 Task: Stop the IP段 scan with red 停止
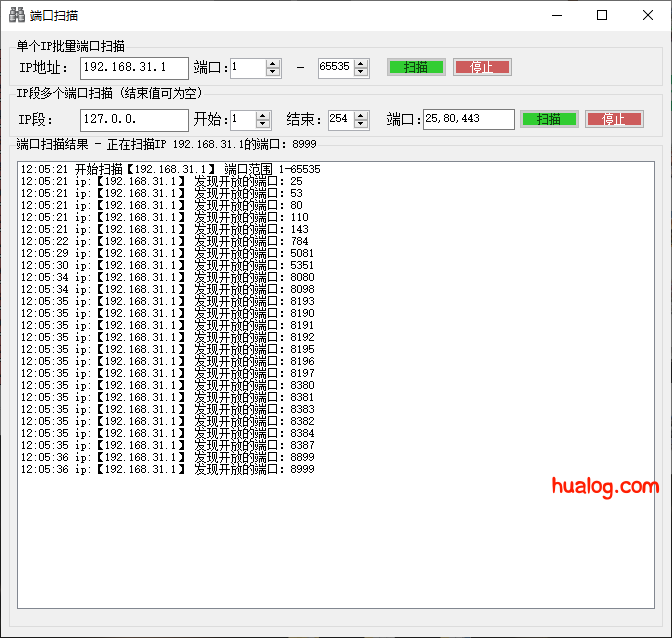tap(614, 119)
